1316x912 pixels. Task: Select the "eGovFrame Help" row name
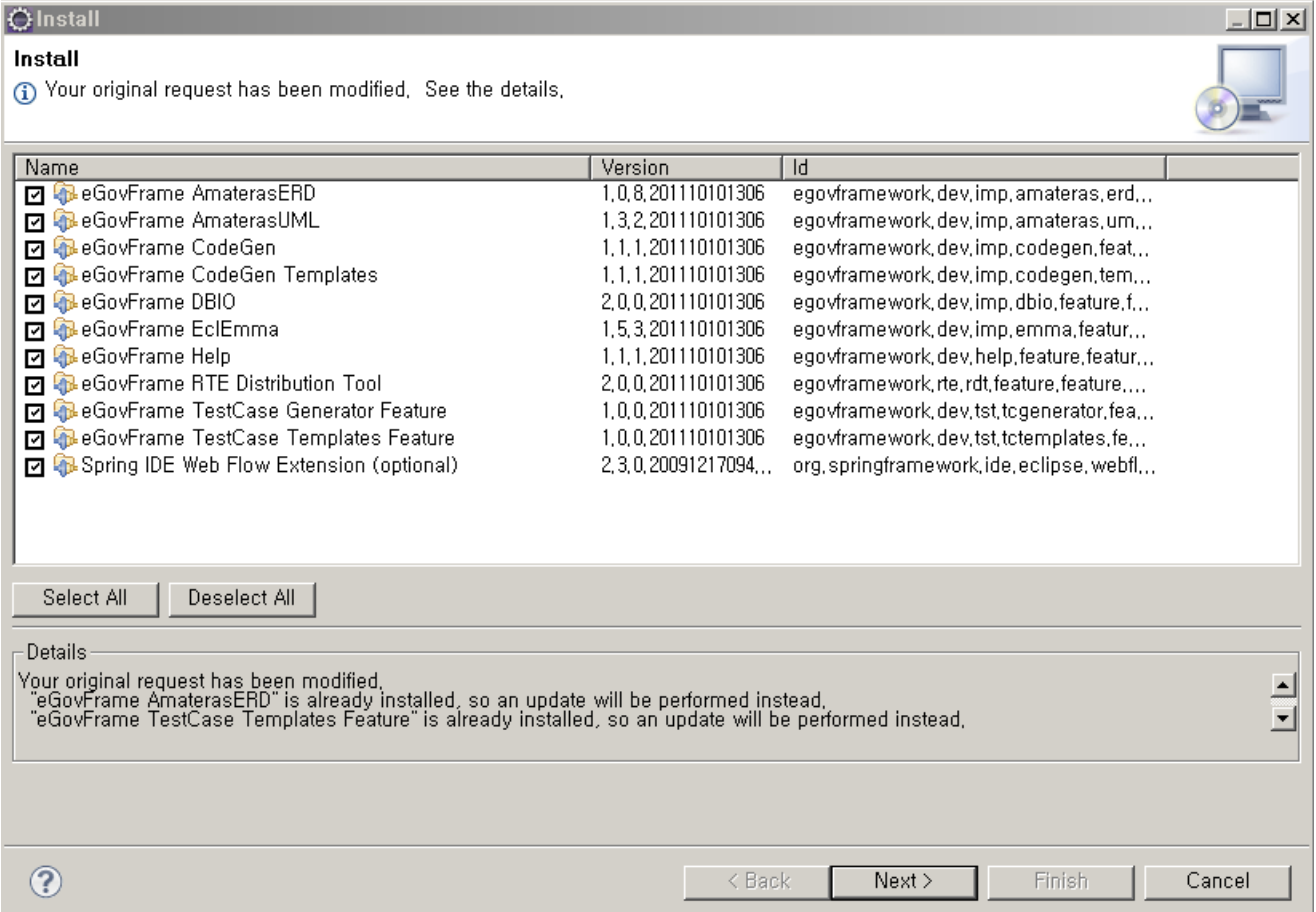155,356
